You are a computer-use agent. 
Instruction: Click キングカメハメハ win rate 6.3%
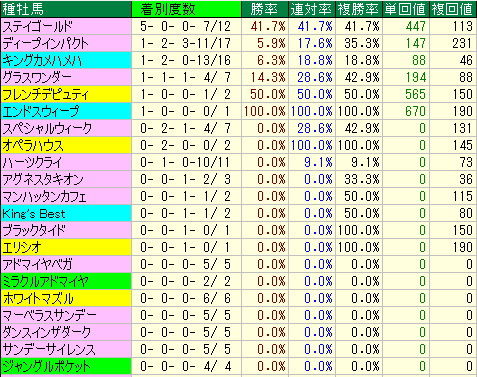271,60
